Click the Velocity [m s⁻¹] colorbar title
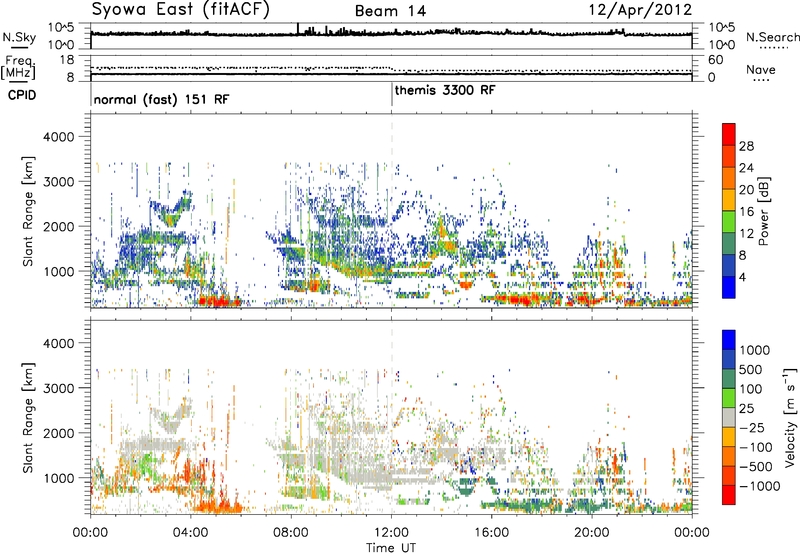 point(790,417)
